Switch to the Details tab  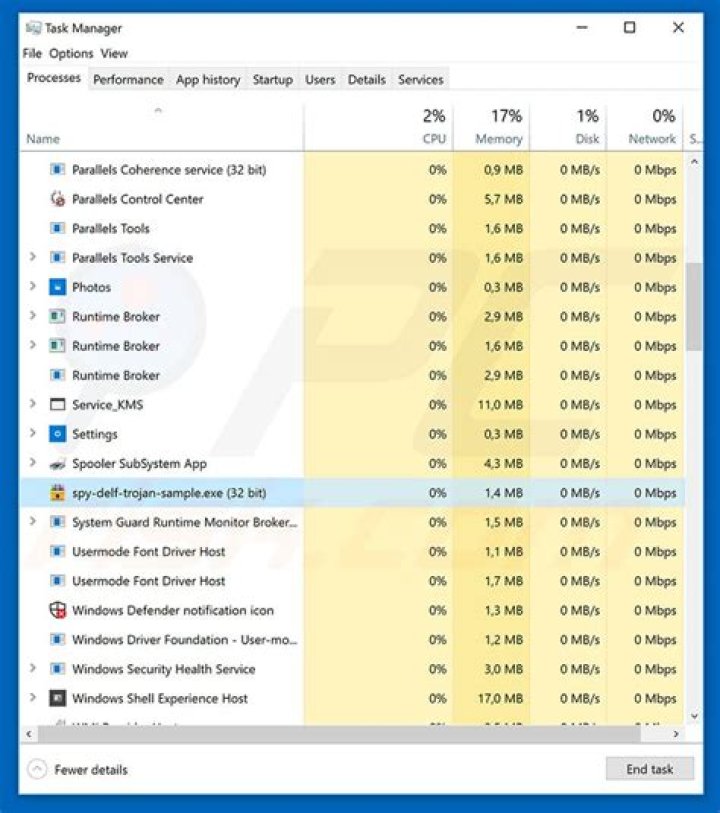pyautogui.click(x=366, y=79)
